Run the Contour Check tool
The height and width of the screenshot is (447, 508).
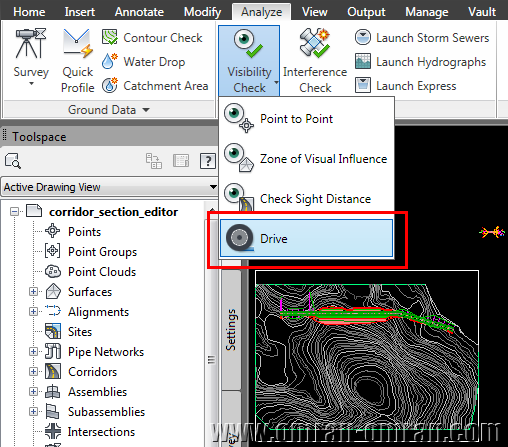[152, 38]
